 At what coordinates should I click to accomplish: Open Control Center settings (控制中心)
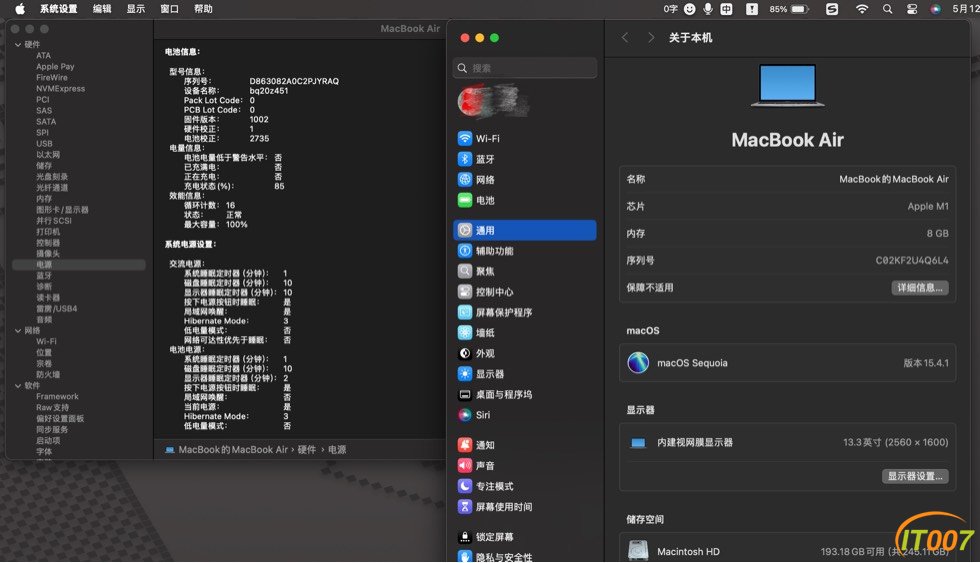coord(524,292)
